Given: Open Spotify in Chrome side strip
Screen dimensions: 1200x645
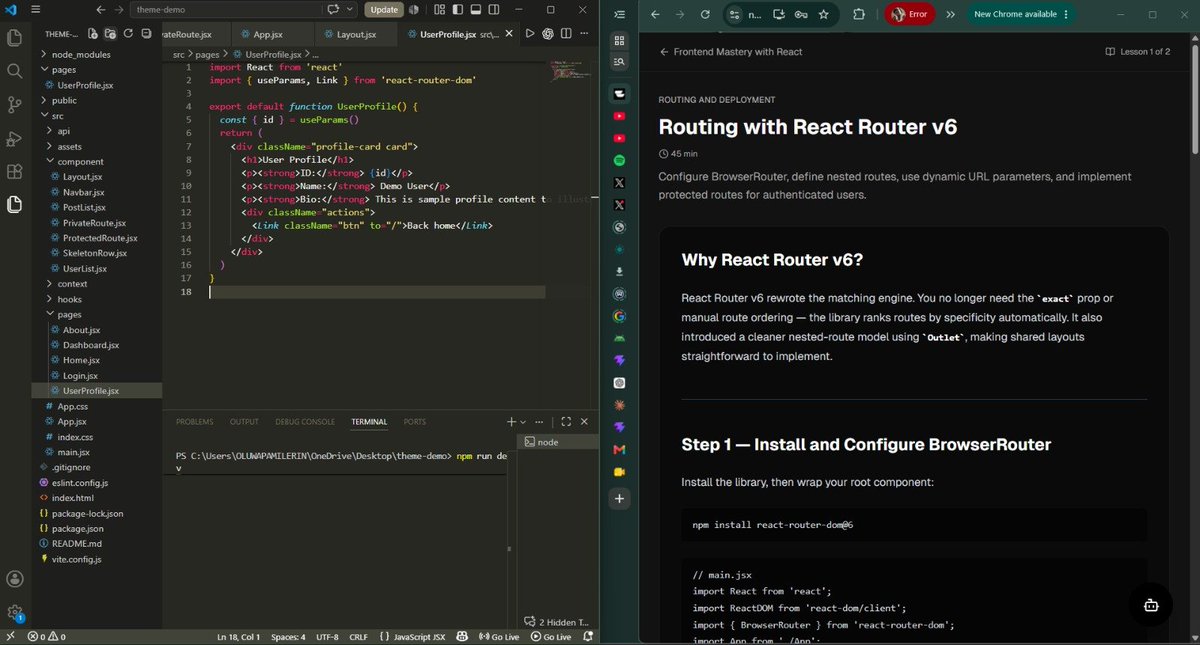Looking at the screenshot, I should [620, 161].
